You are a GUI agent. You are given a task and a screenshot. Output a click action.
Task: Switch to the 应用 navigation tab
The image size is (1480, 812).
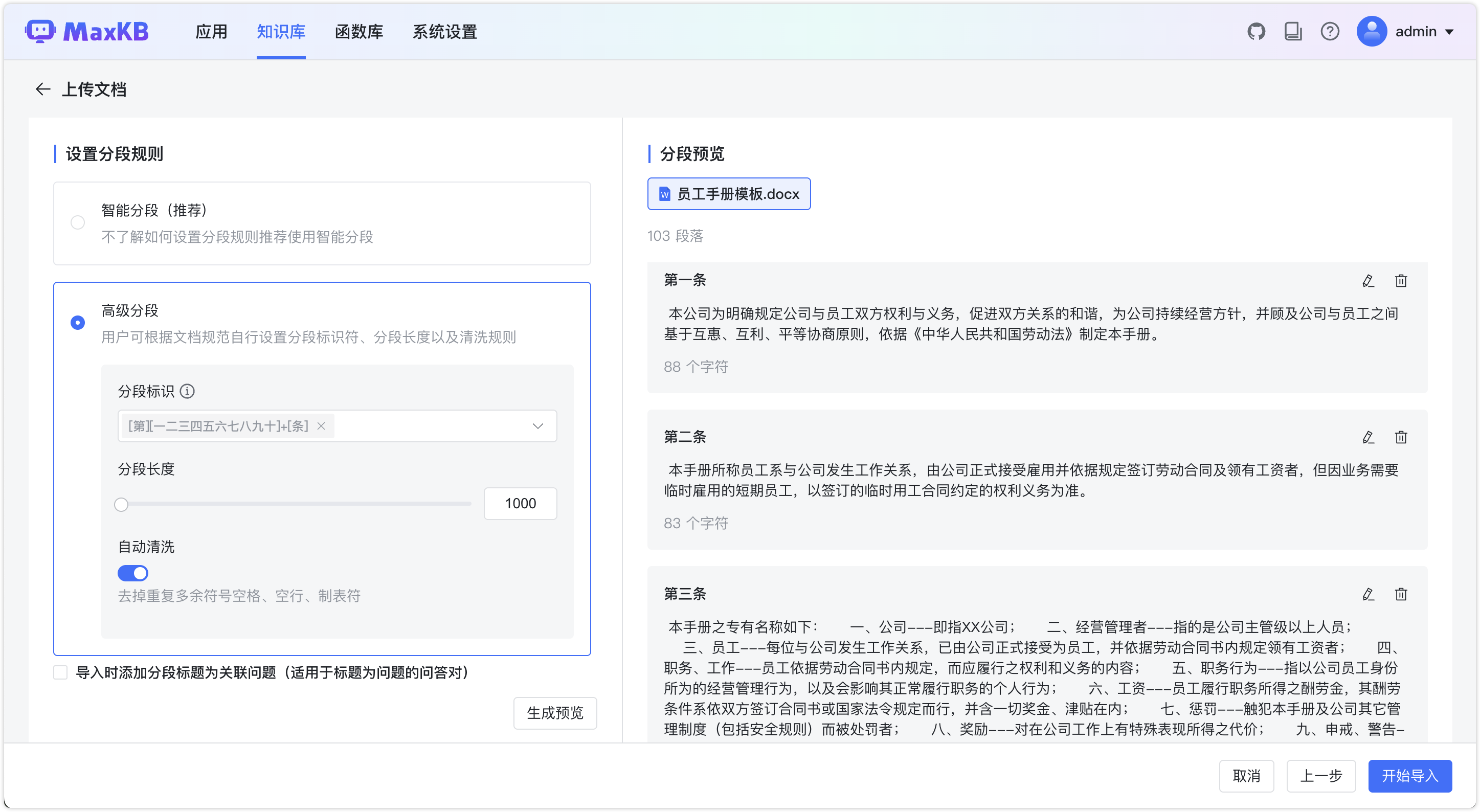(211, 32)
